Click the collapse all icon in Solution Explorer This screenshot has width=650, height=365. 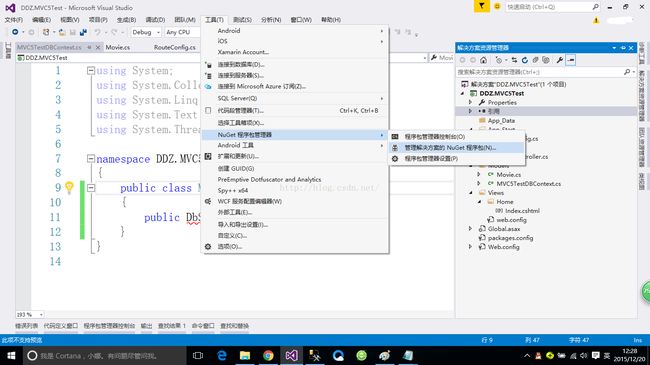coord(536,60)
